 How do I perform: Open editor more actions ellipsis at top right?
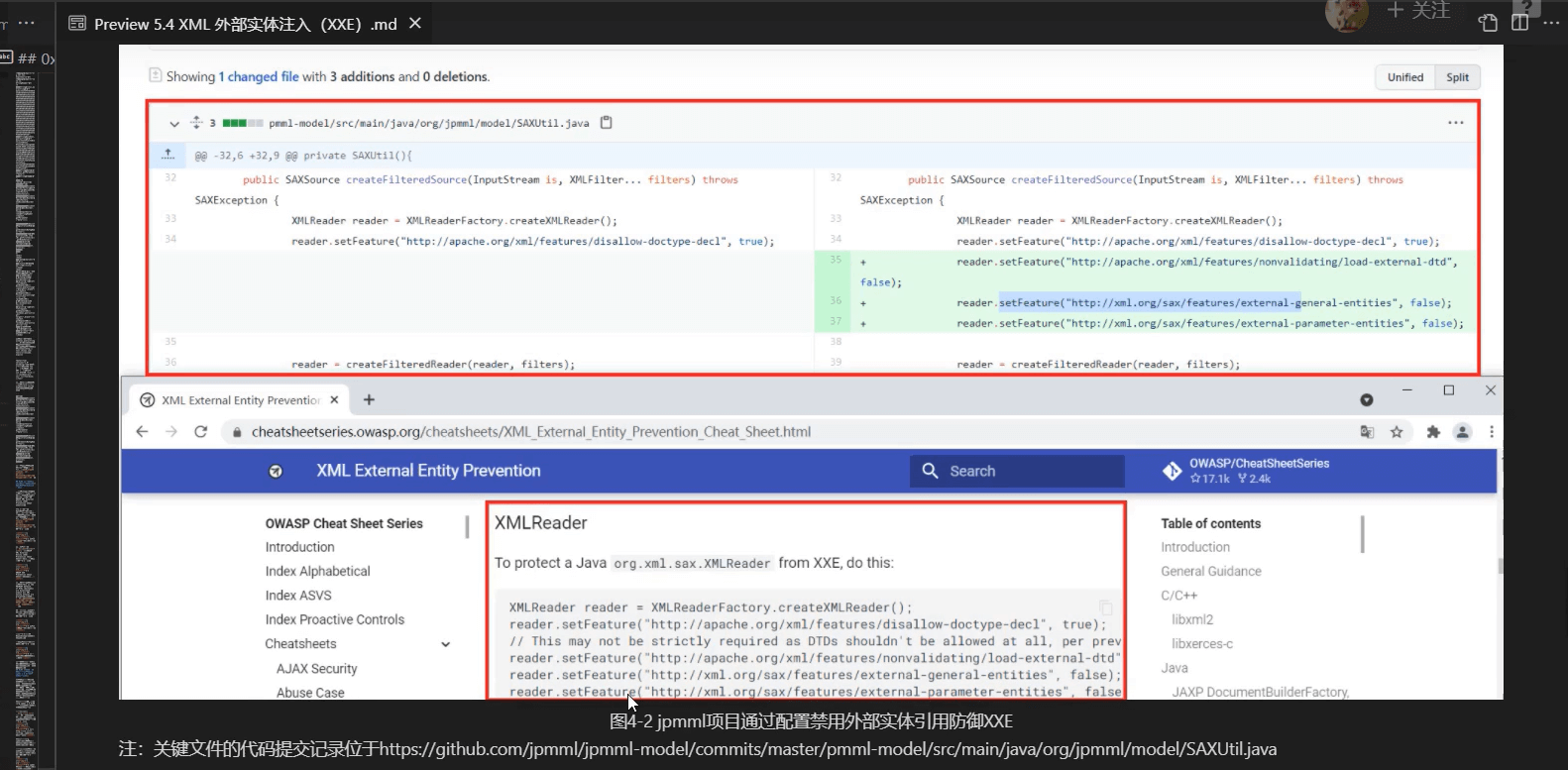1551,22
